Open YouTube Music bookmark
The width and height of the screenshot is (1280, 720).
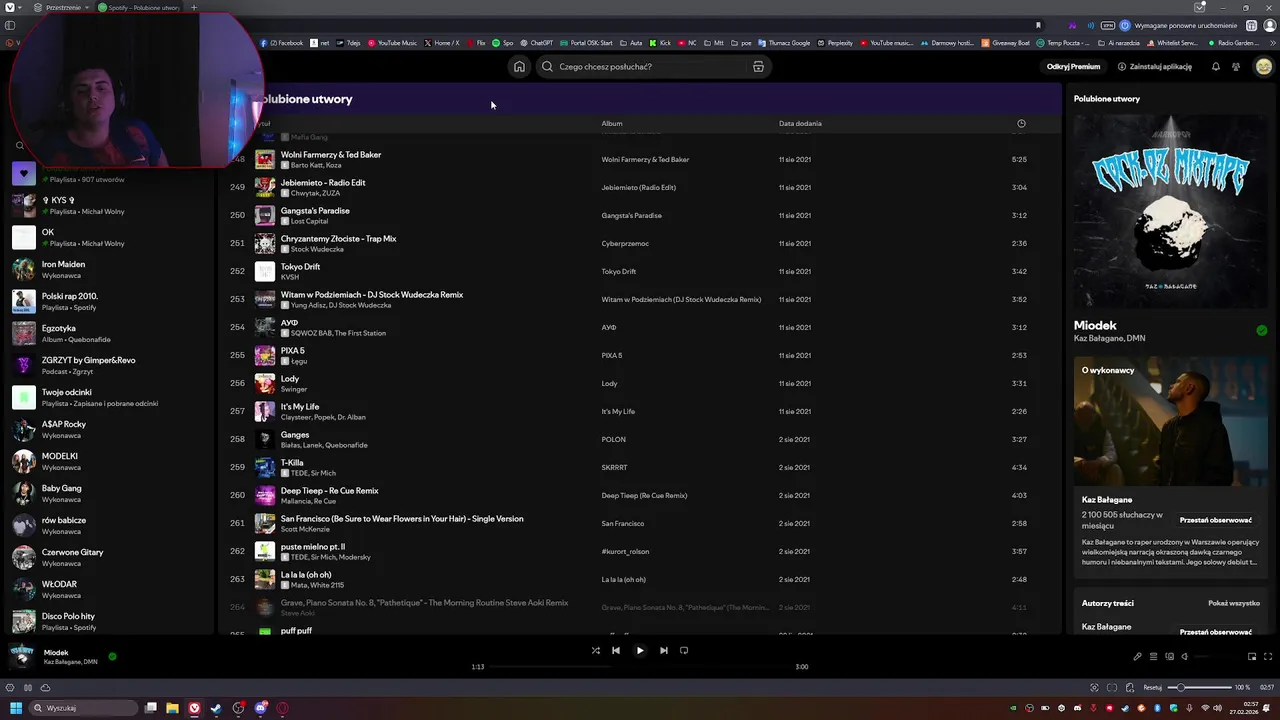pyautogui.click(x=392, y=43)
